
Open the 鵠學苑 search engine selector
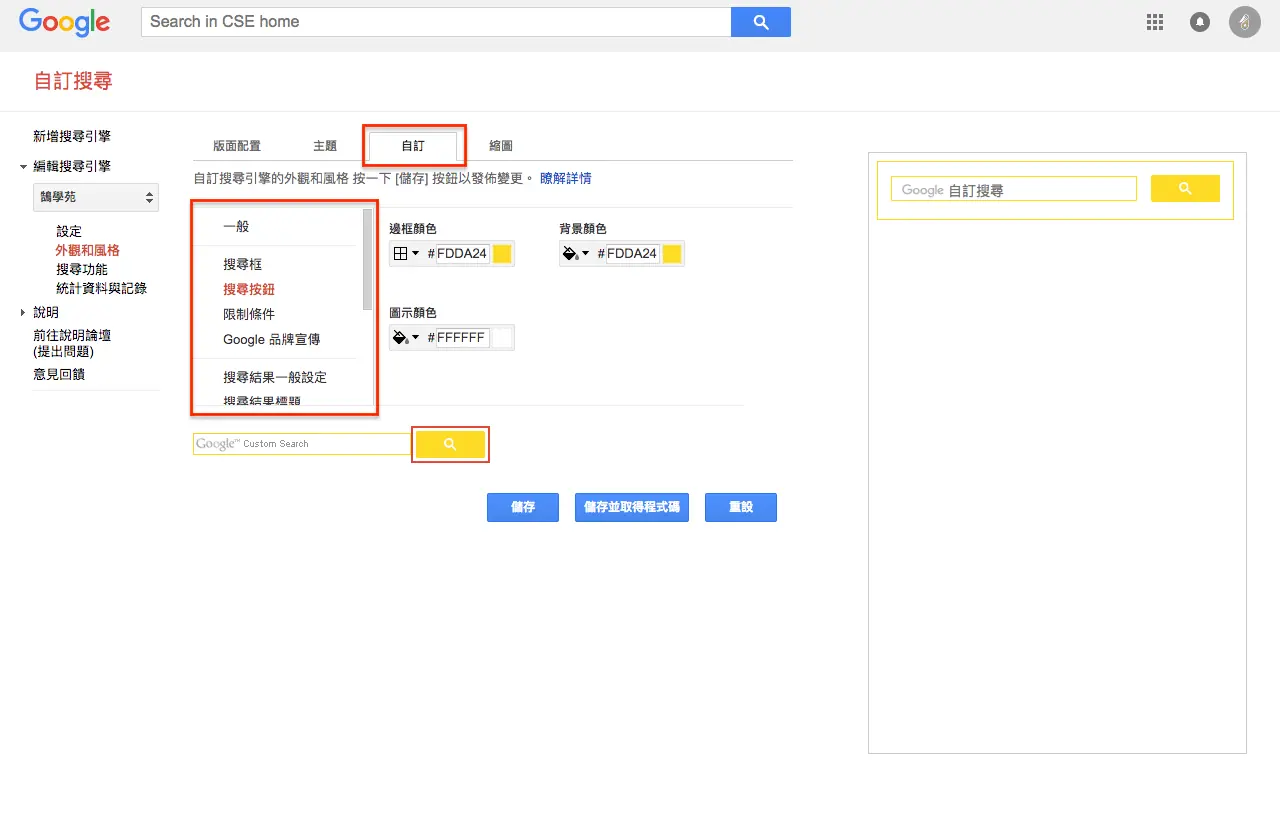pos(96,197)
